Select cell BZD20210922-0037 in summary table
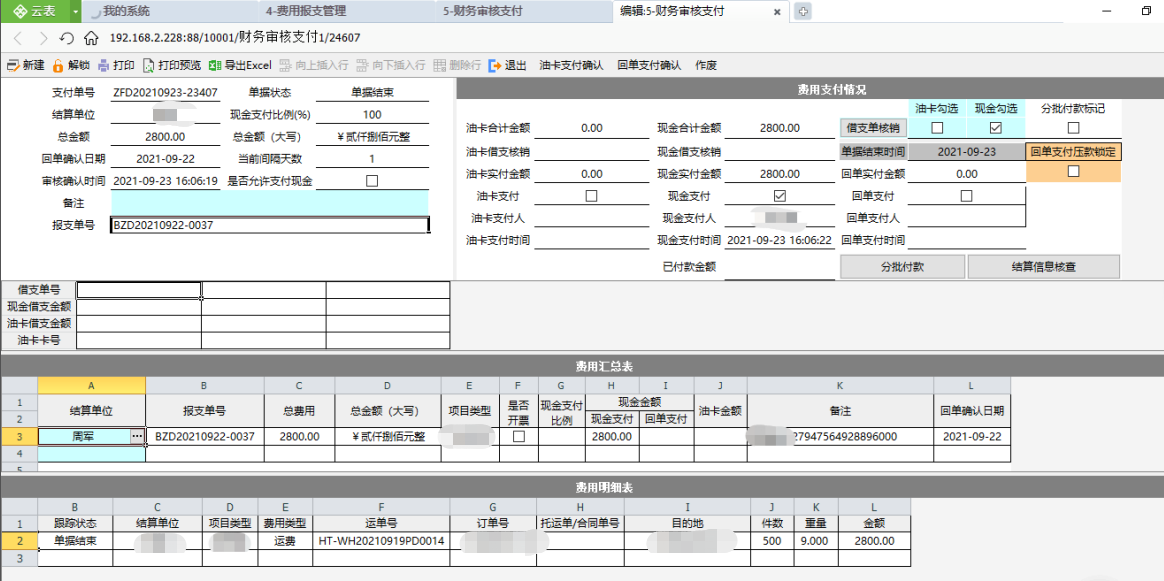 click(x=205, y=436)
